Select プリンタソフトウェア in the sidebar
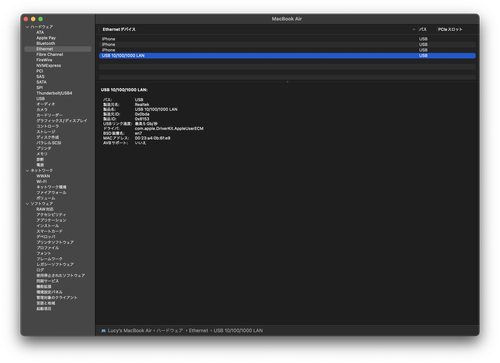 [x=55, y=242]
